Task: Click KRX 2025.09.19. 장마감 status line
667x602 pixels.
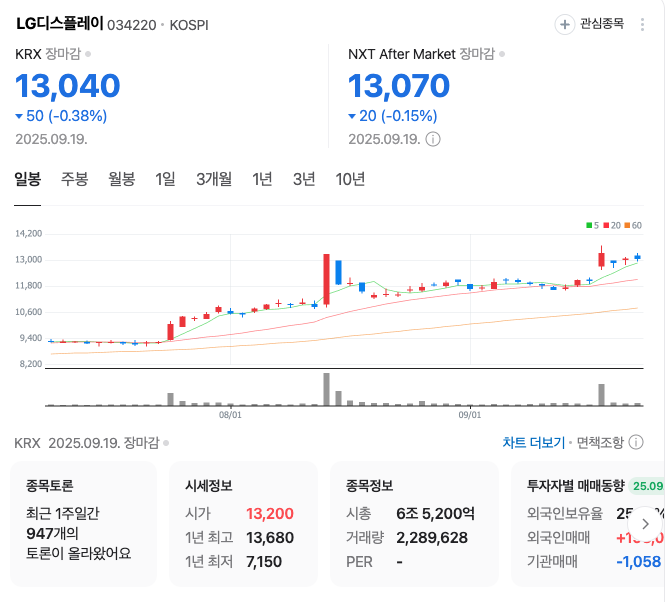Action: 91,443
